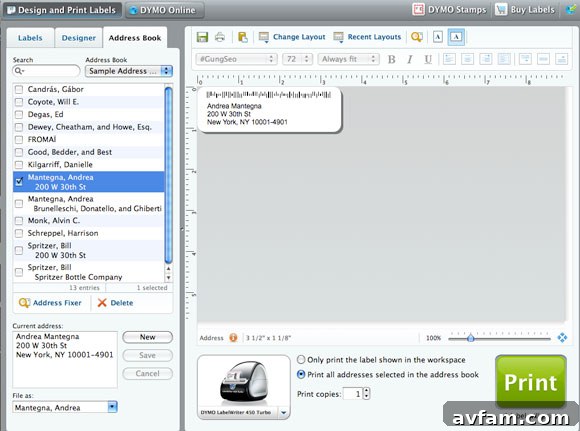Toggle bold text formatting
The image size is (580, 431).
tap(391, 59)
